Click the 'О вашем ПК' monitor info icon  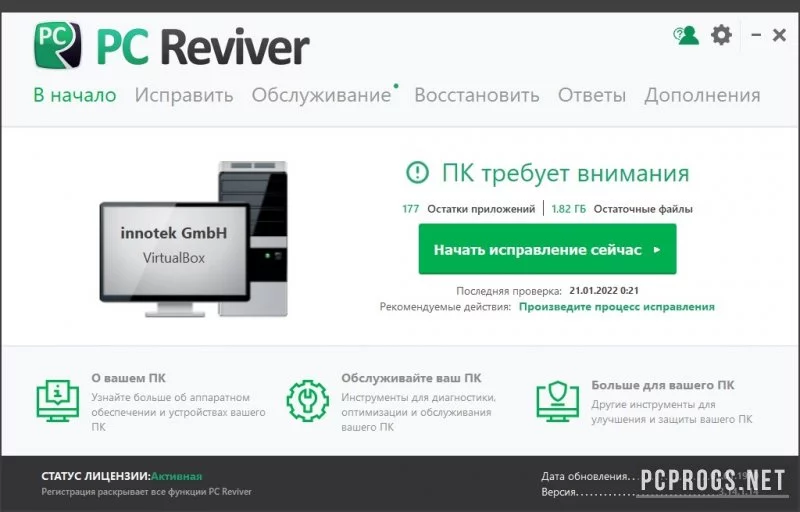pyautogui.click(x=58, y=400)
